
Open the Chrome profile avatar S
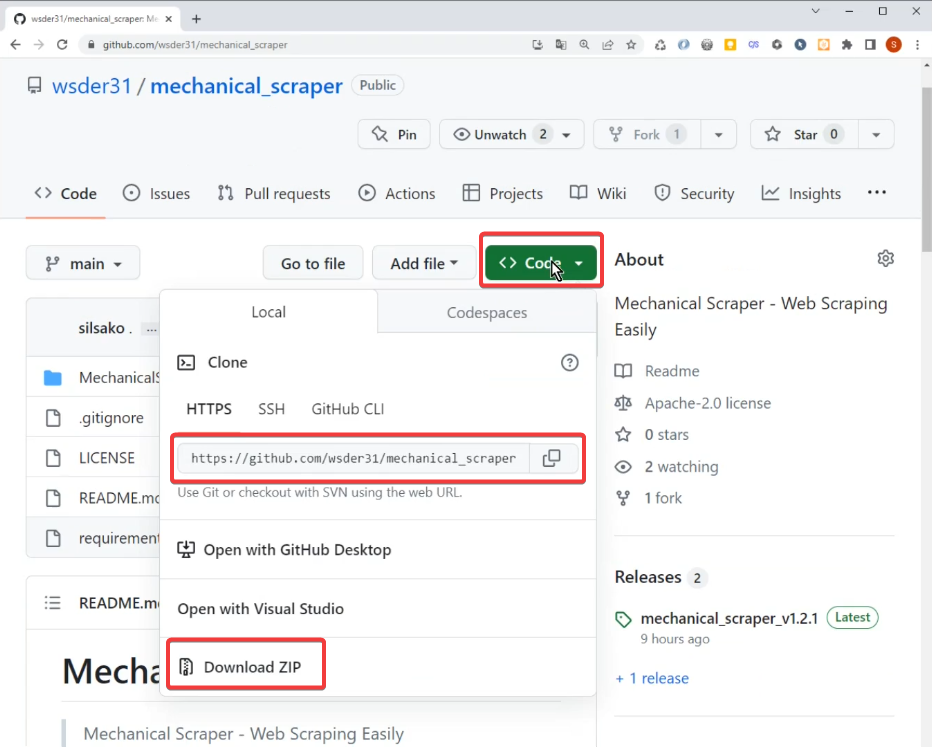[893, 45]
